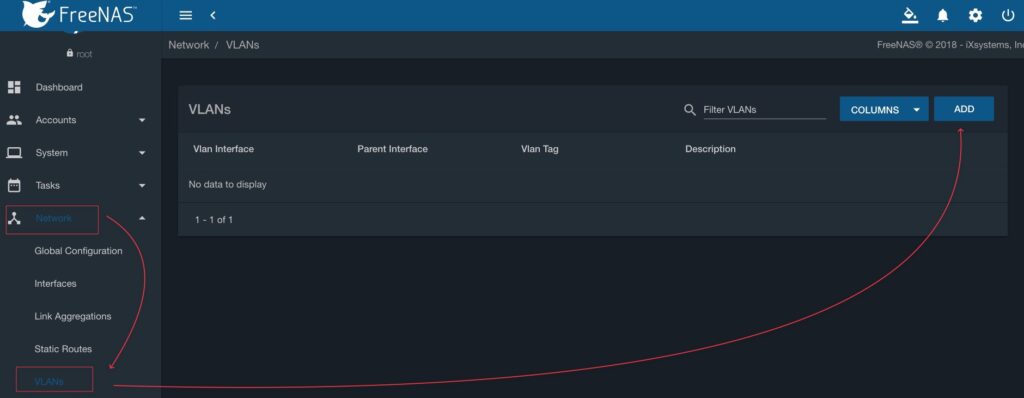
Task: Click the search magnifier icon
Action: pos(690,110)
